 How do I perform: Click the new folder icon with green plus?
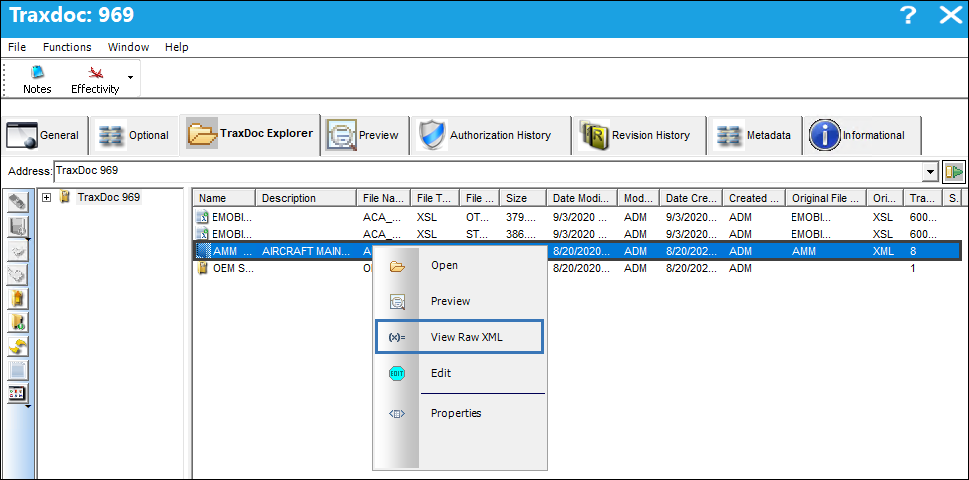tap(17, 322)
